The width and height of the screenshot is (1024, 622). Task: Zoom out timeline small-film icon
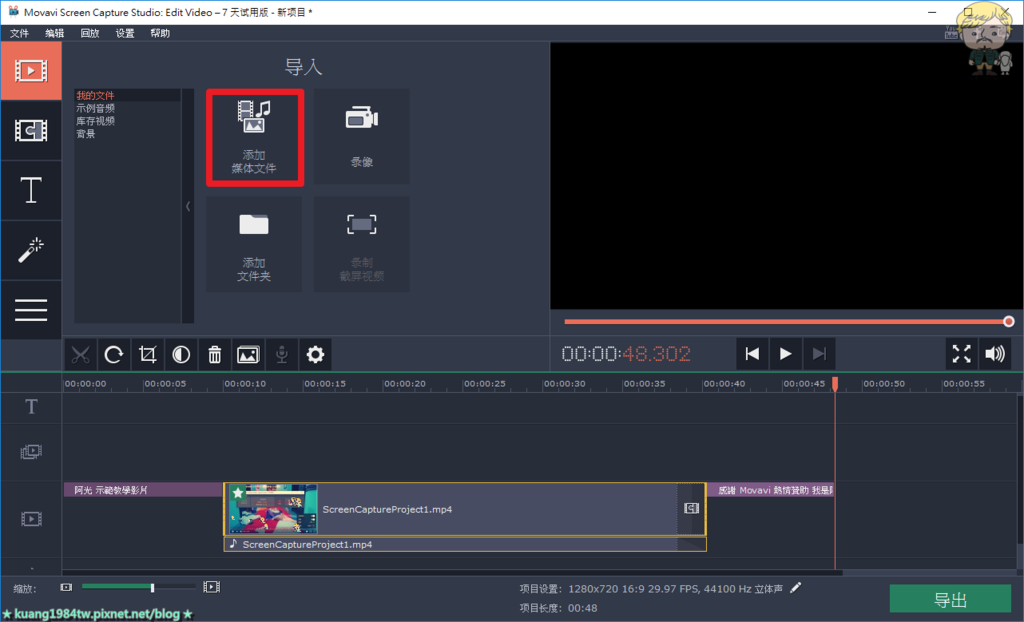[66, 587]
